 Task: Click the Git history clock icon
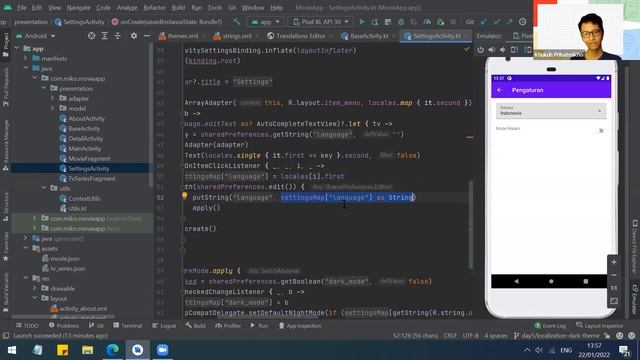tap(522, 22)
